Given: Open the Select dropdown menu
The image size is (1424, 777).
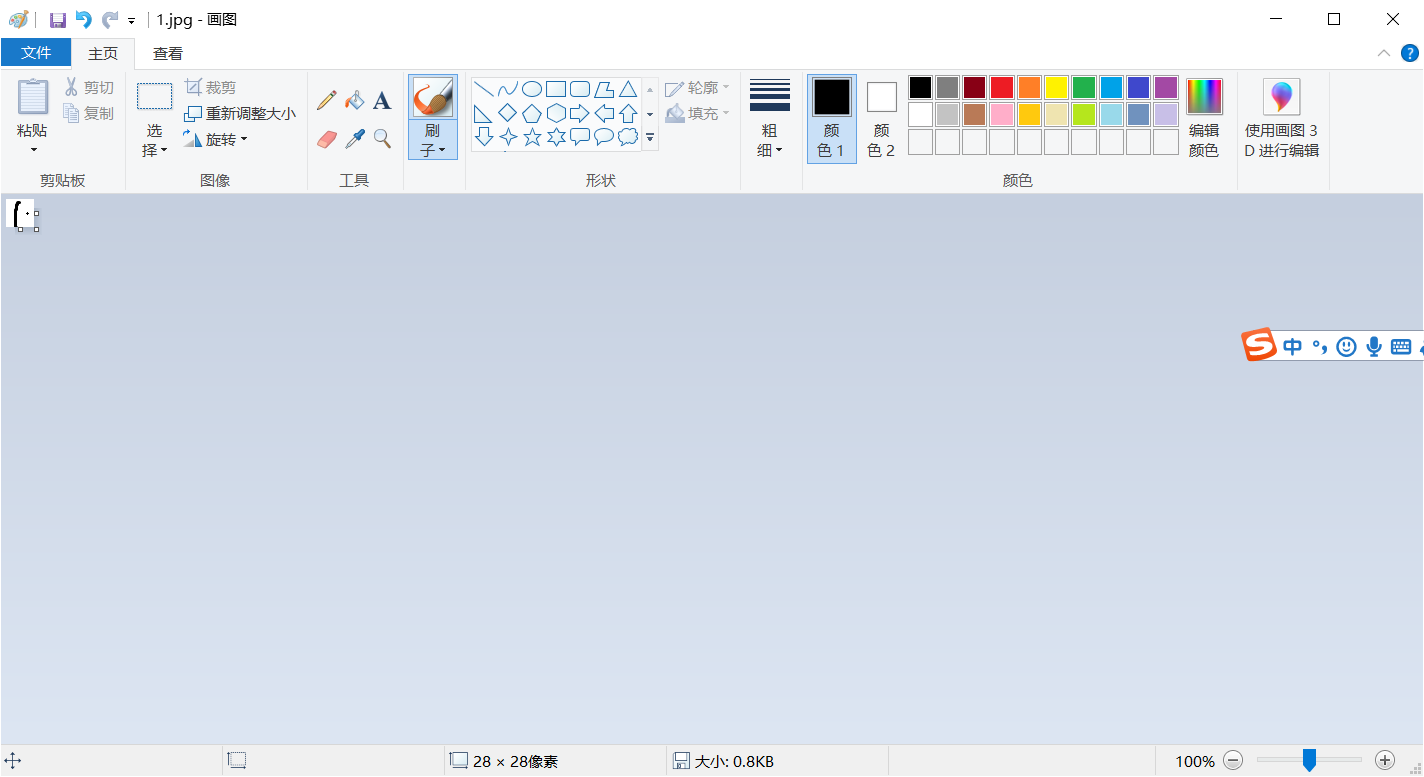Looking at the screenshot, I should (x=154, y=140).
